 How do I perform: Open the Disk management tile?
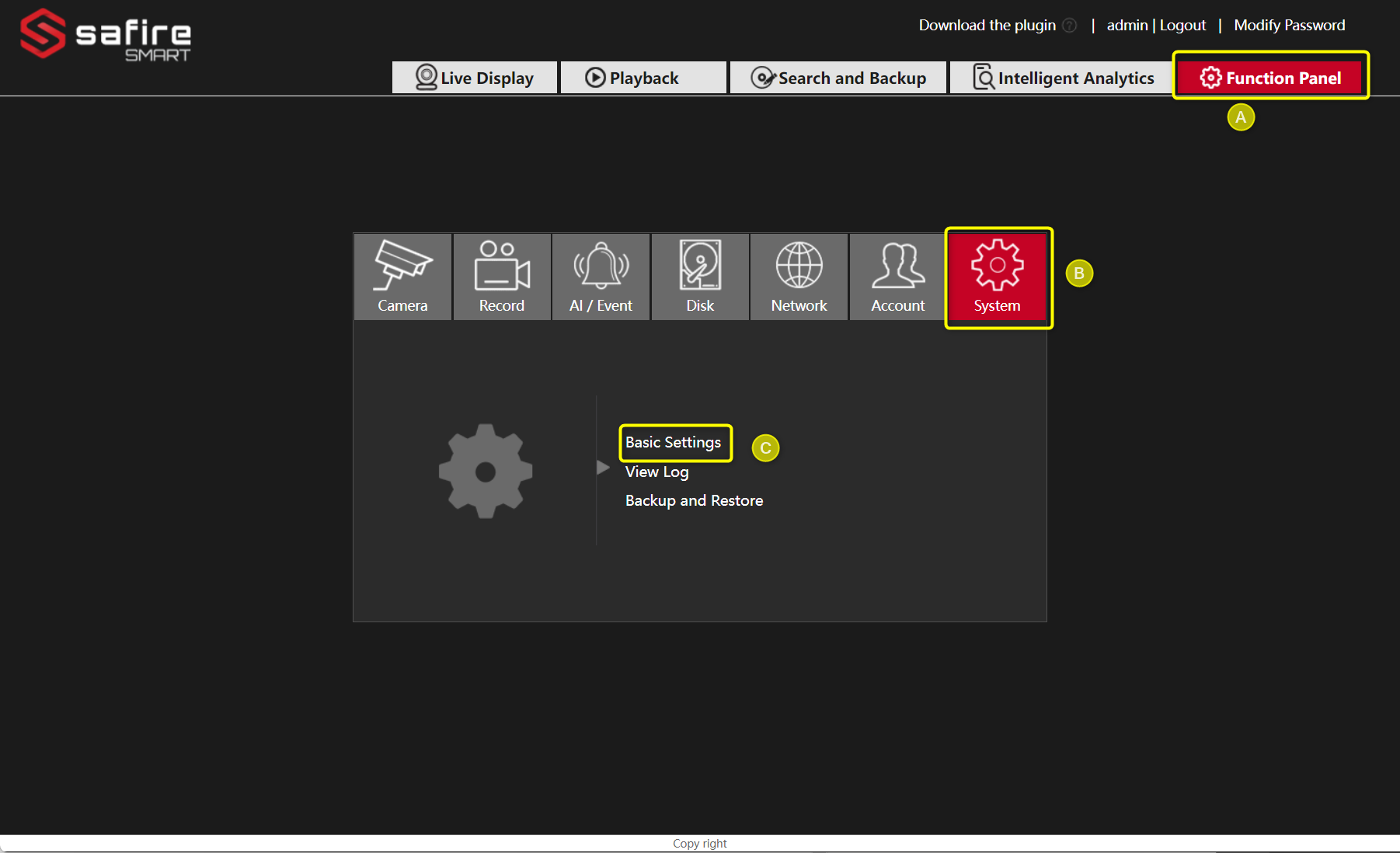coord(700,277)
